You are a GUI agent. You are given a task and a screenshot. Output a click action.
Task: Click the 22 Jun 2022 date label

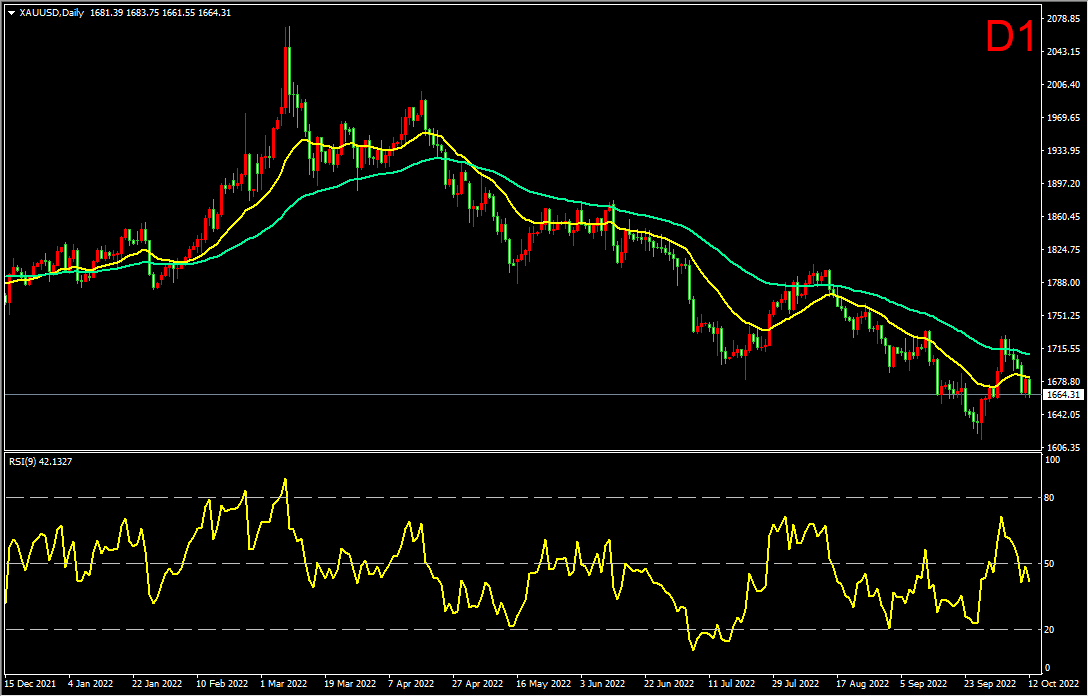[669, 684]
